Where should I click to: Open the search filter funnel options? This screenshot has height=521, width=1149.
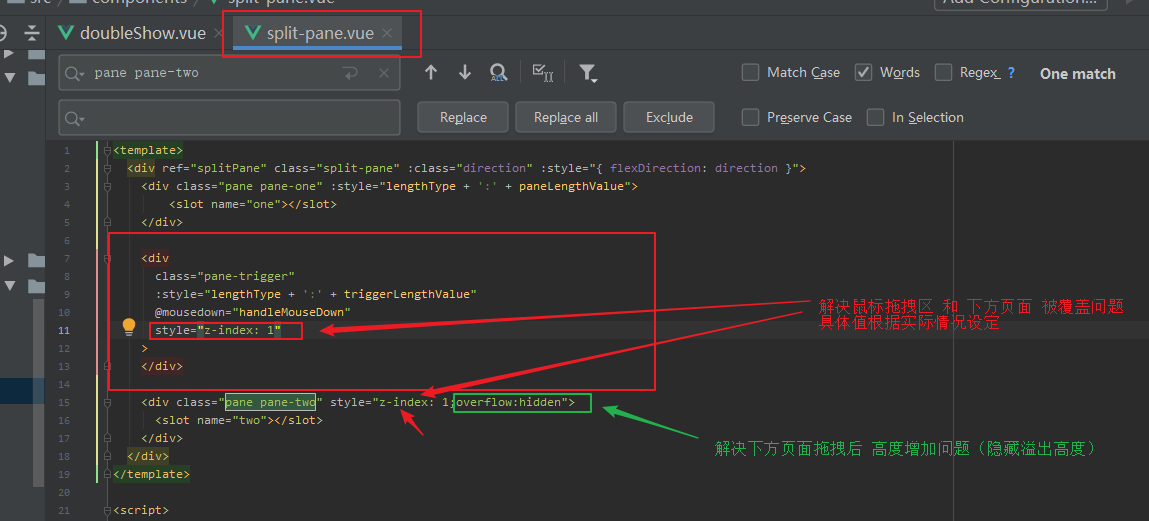point(587,72)
